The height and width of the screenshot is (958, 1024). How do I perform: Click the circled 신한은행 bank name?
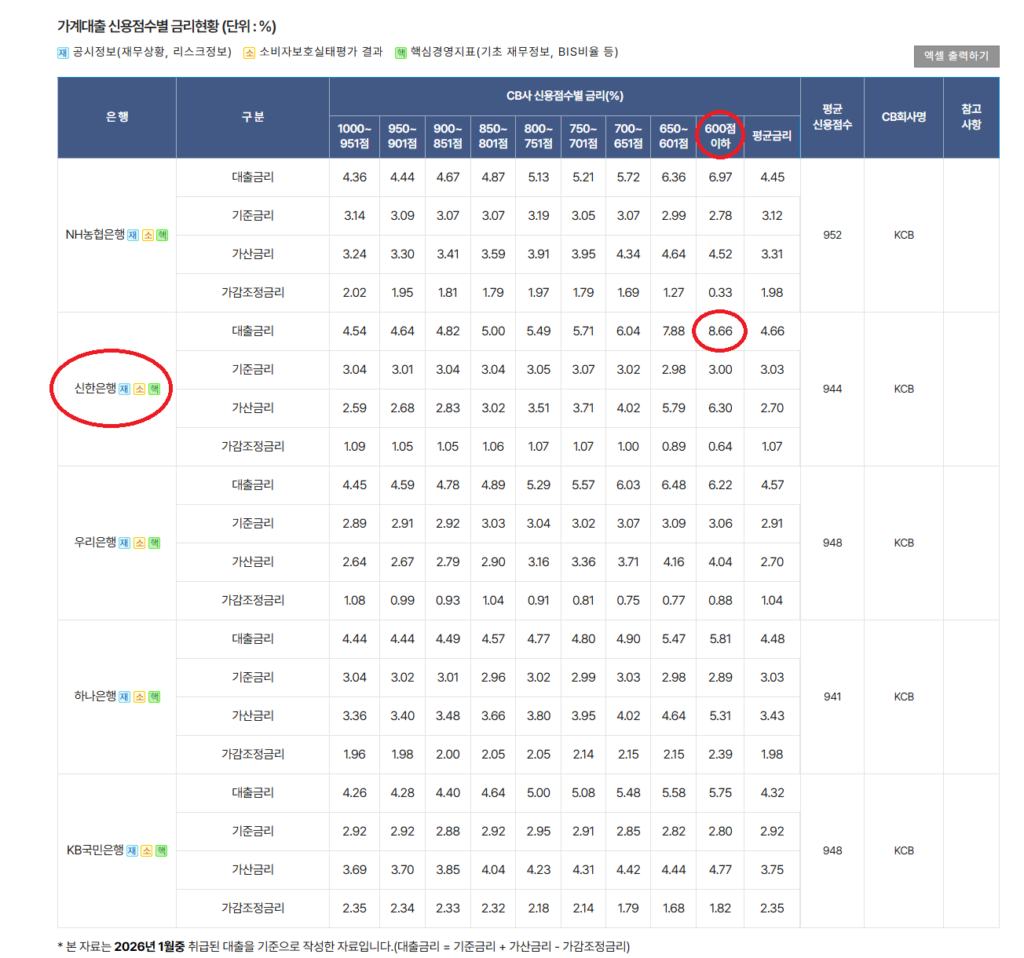click(97, 388)
